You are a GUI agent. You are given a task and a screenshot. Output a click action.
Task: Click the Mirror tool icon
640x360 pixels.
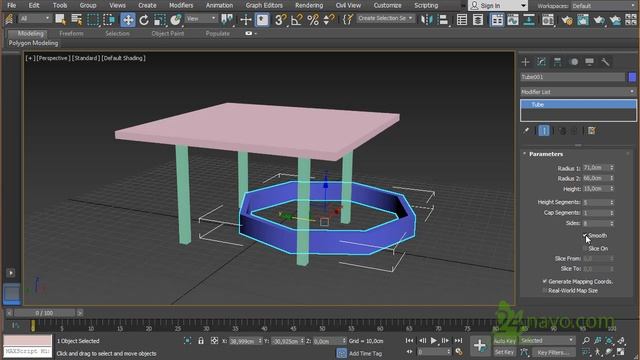(427, 20)
